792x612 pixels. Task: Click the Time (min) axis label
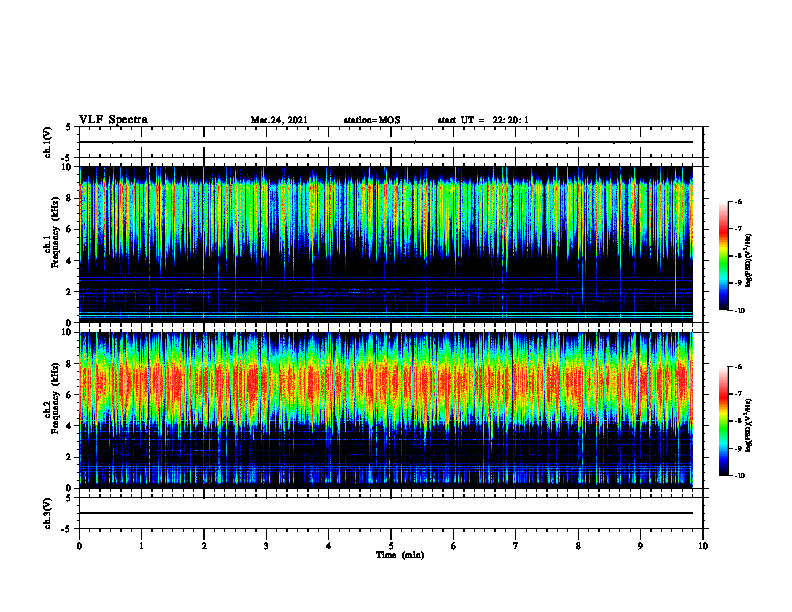tap(400, 555)
